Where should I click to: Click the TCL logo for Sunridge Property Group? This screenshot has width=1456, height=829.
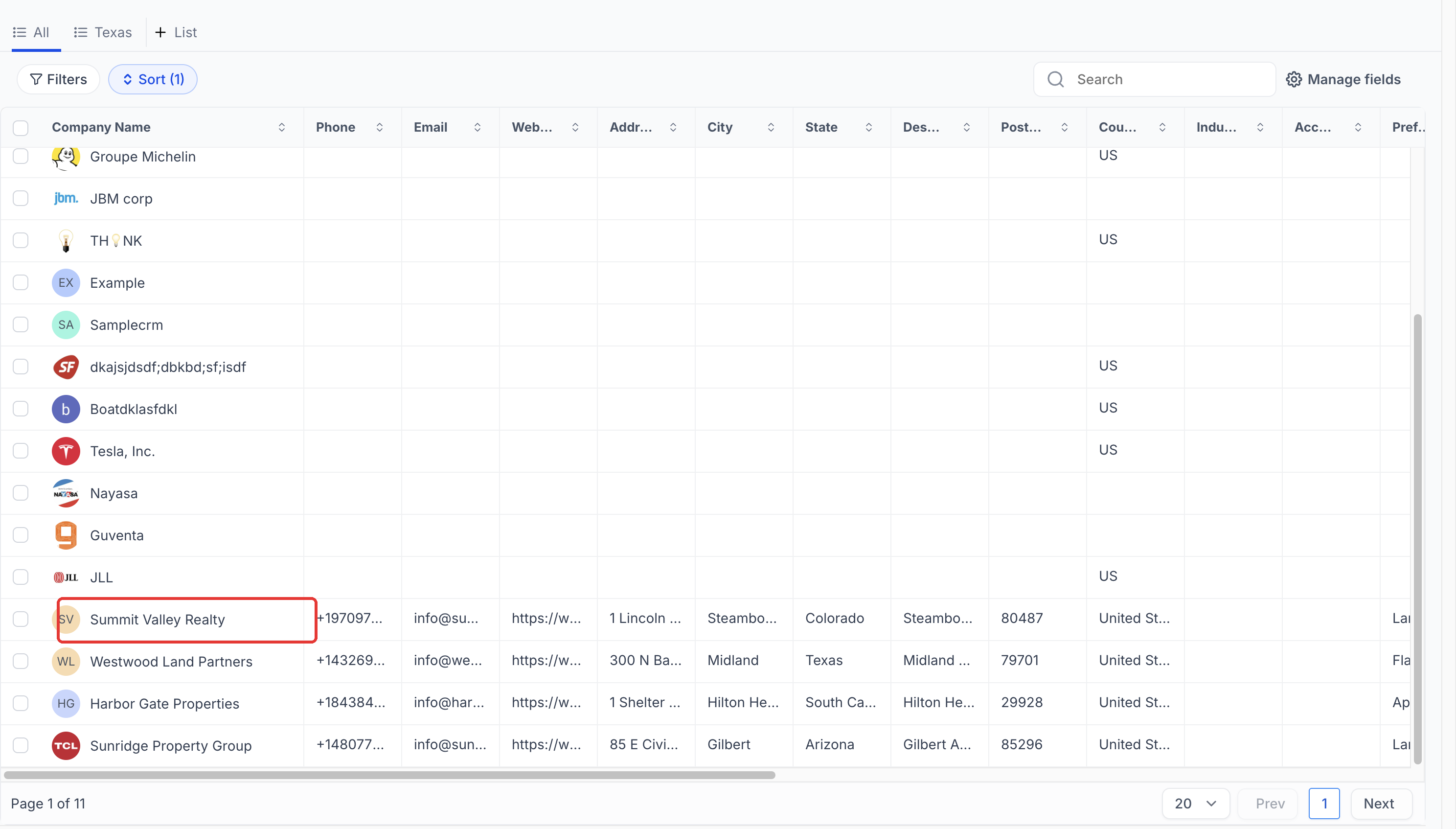[x=66, y=746]
